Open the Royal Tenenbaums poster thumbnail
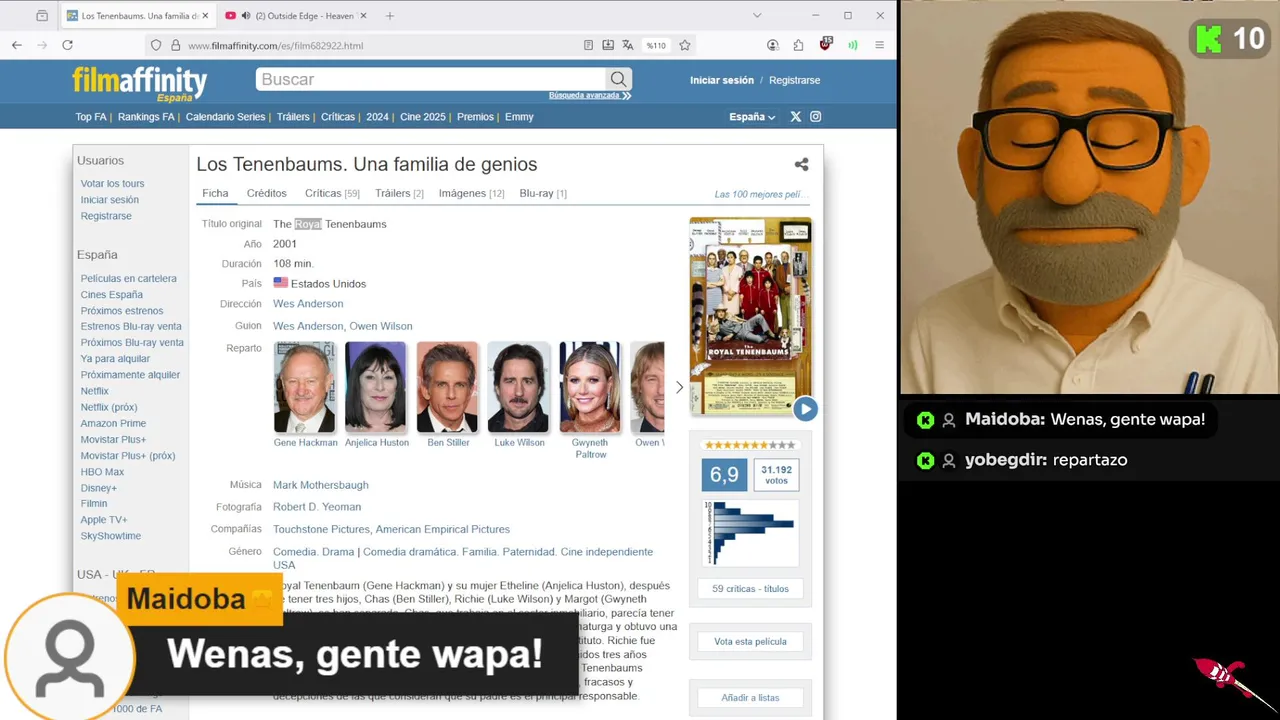 (x=751, y=316)
